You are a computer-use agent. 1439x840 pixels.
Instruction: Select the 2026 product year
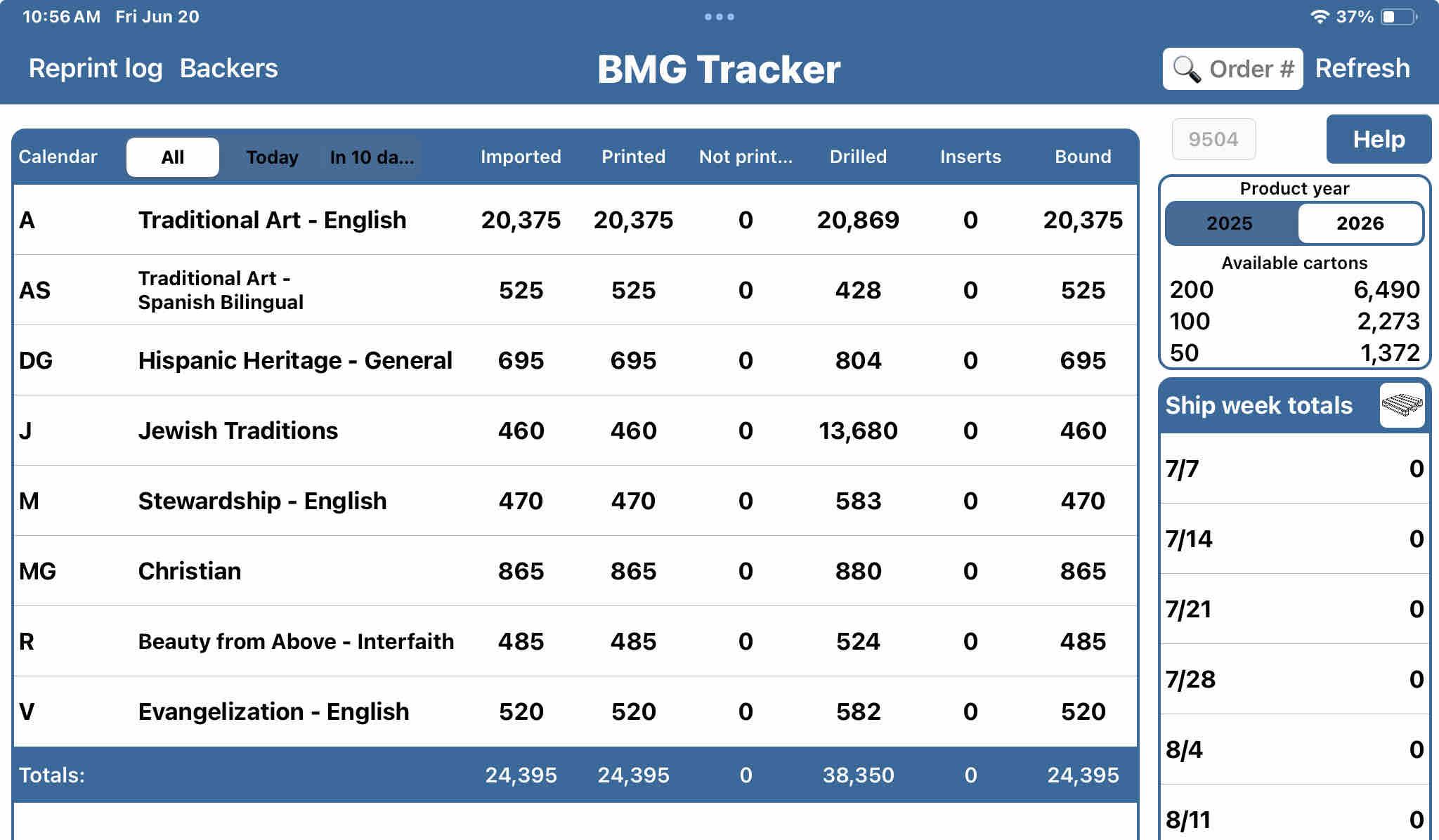pyautogui.click(x=1360, y=223)
